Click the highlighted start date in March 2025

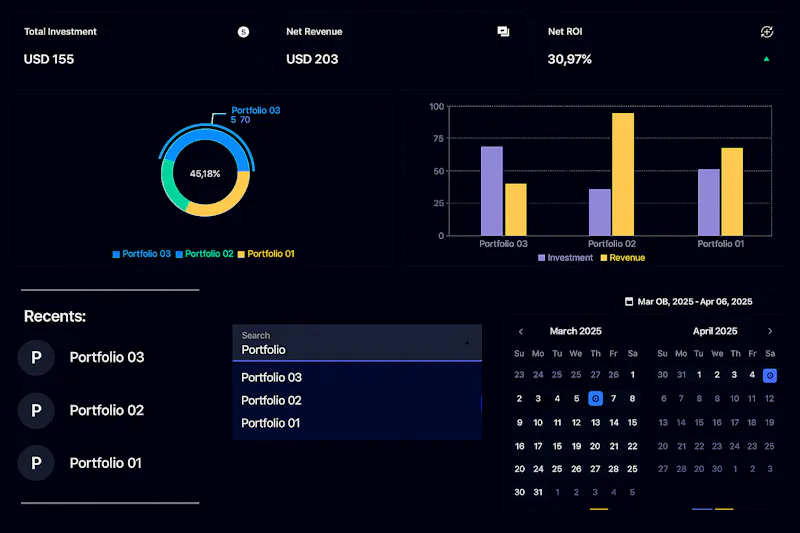(x=595, y=398)
